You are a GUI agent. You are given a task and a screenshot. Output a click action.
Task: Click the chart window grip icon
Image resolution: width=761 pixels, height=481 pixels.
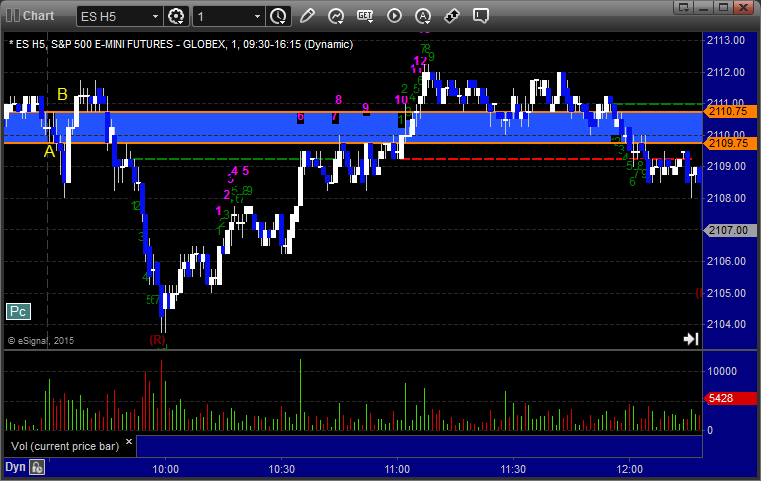(x=13, y=16)
